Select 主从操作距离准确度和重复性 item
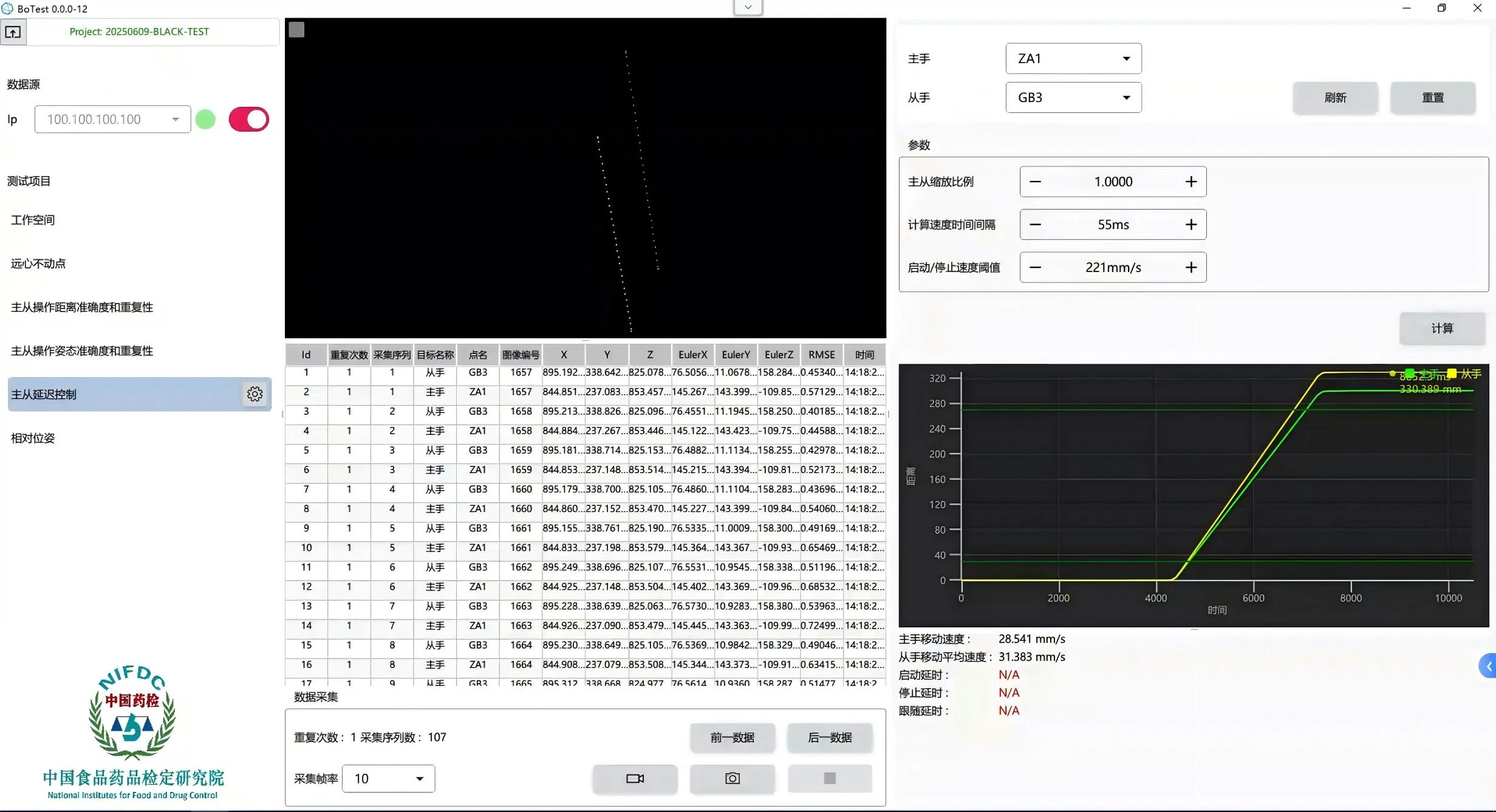This screenshot has width=1496, height=812. tap(82, 307)
